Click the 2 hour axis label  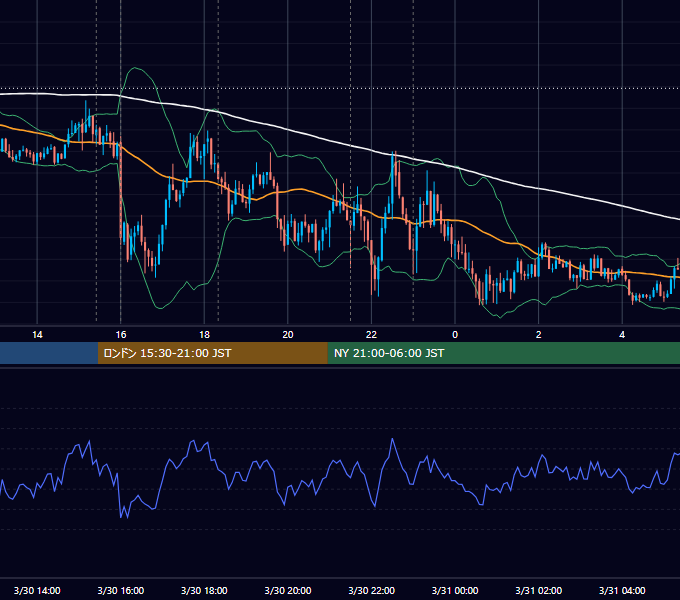pyautogui.click(x=539, y=335)
